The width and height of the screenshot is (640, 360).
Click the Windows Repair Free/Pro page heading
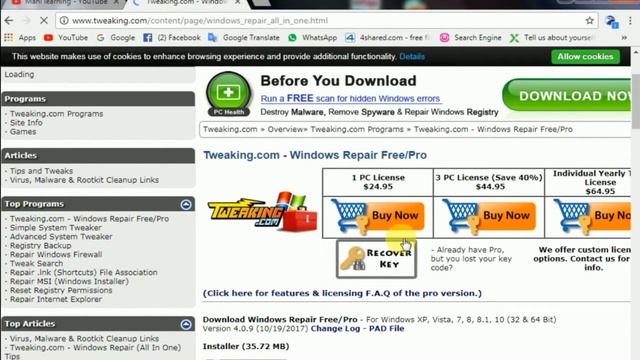pyautogui.click(x=315, y=155)
